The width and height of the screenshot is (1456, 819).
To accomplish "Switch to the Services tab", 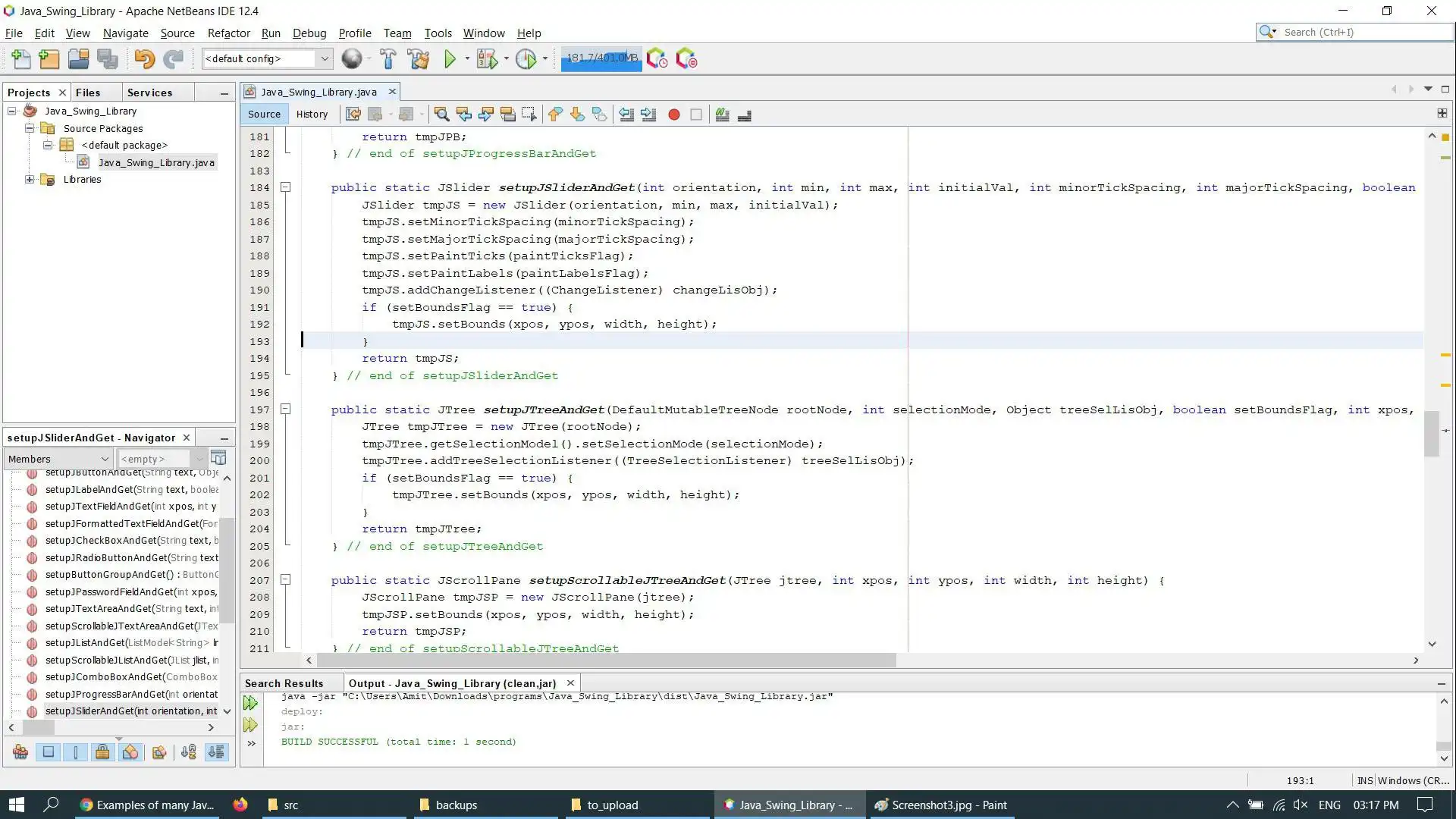I will [x=149, y=93].
